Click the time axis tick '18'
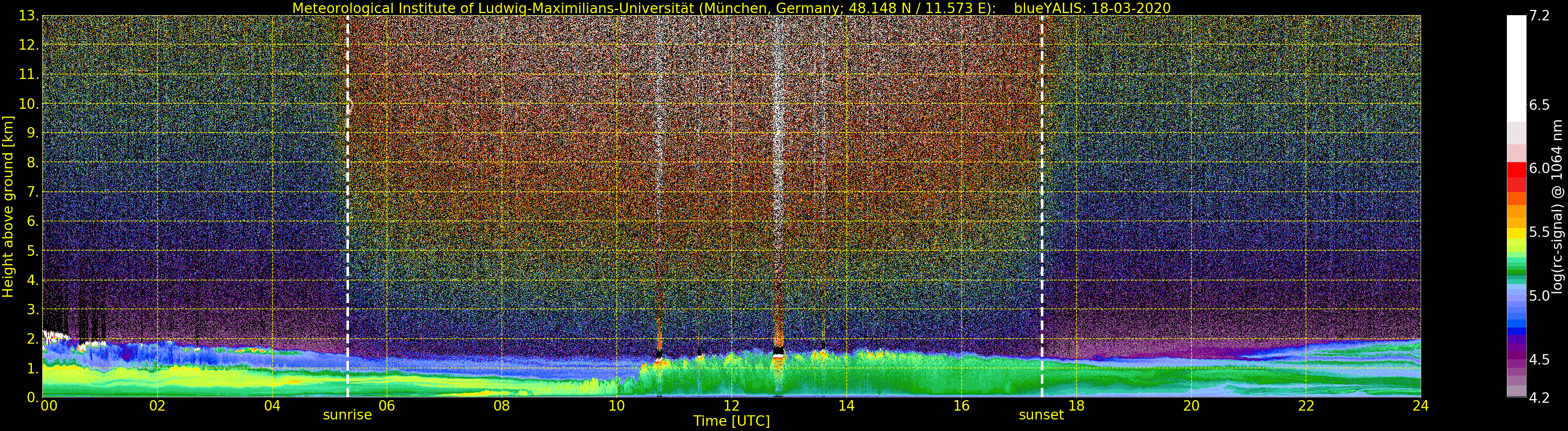The image size is (1568, 431). [1076, 406]
